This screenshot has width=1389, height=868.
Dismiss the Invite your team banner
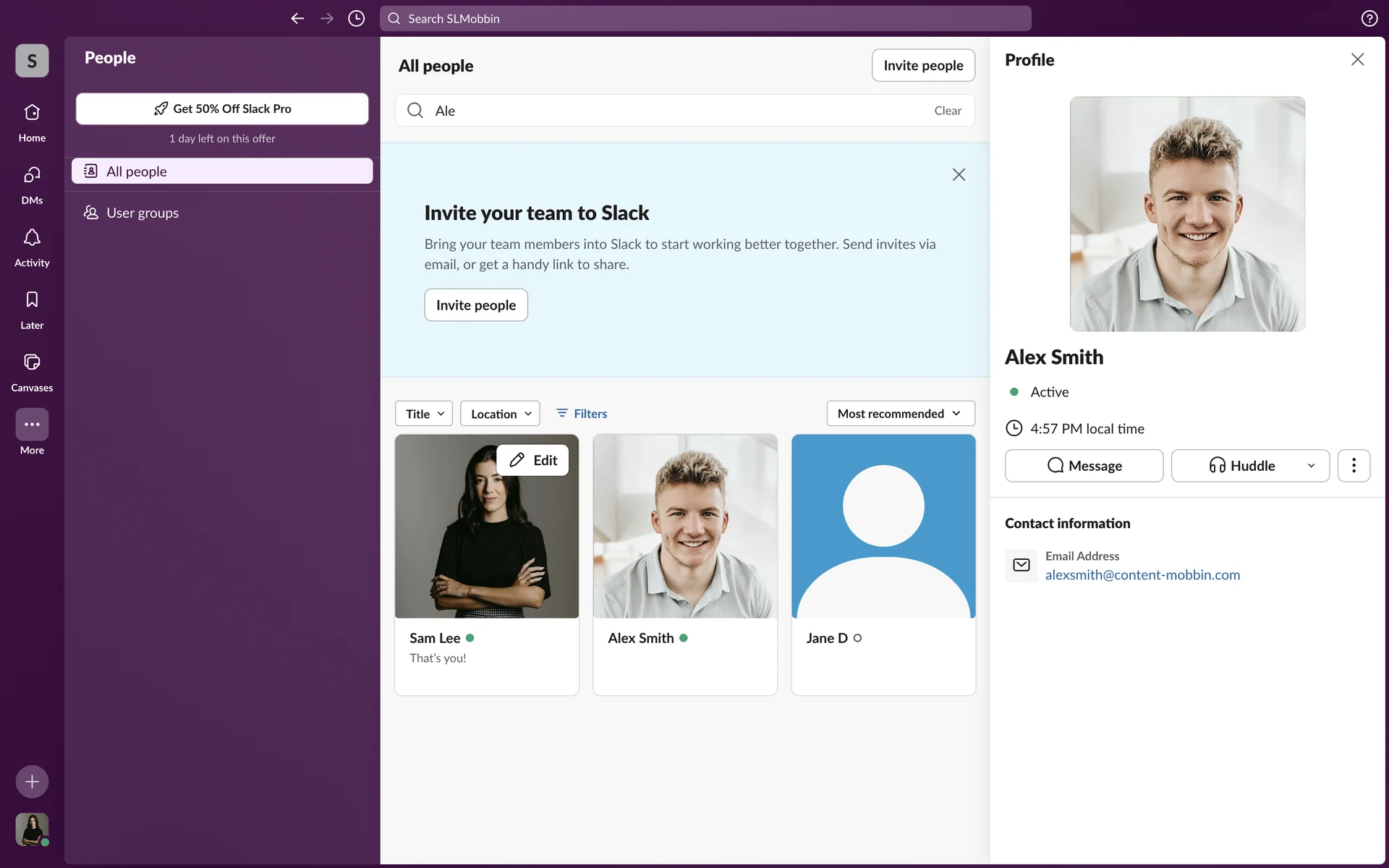[x=959, y=174]
